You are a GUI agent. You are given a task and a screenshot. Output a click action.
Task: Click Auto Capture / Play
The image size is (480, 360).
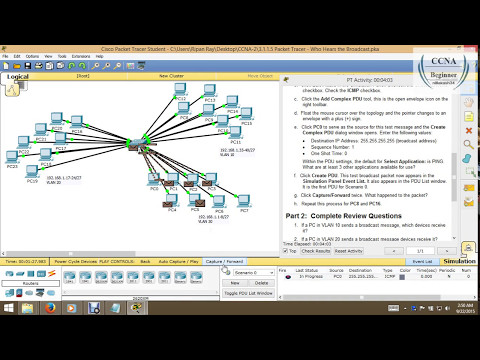tap(178, 261)
